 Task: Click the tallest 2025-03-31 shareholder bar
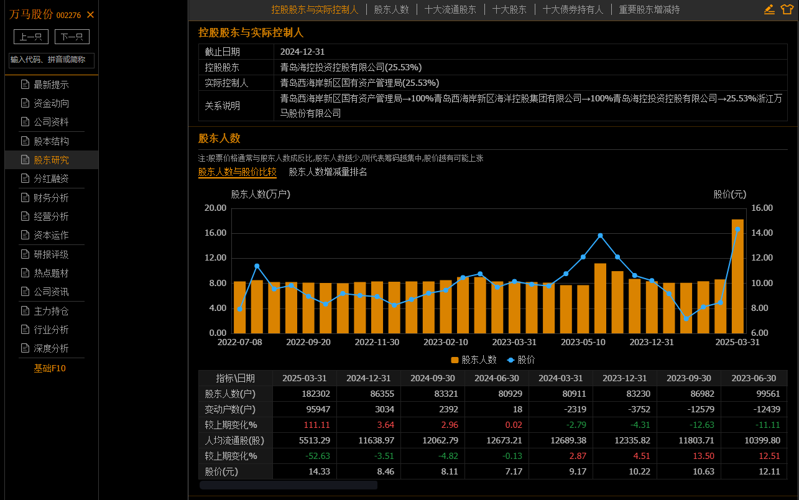pyautogui.click(x=737, y=276)
